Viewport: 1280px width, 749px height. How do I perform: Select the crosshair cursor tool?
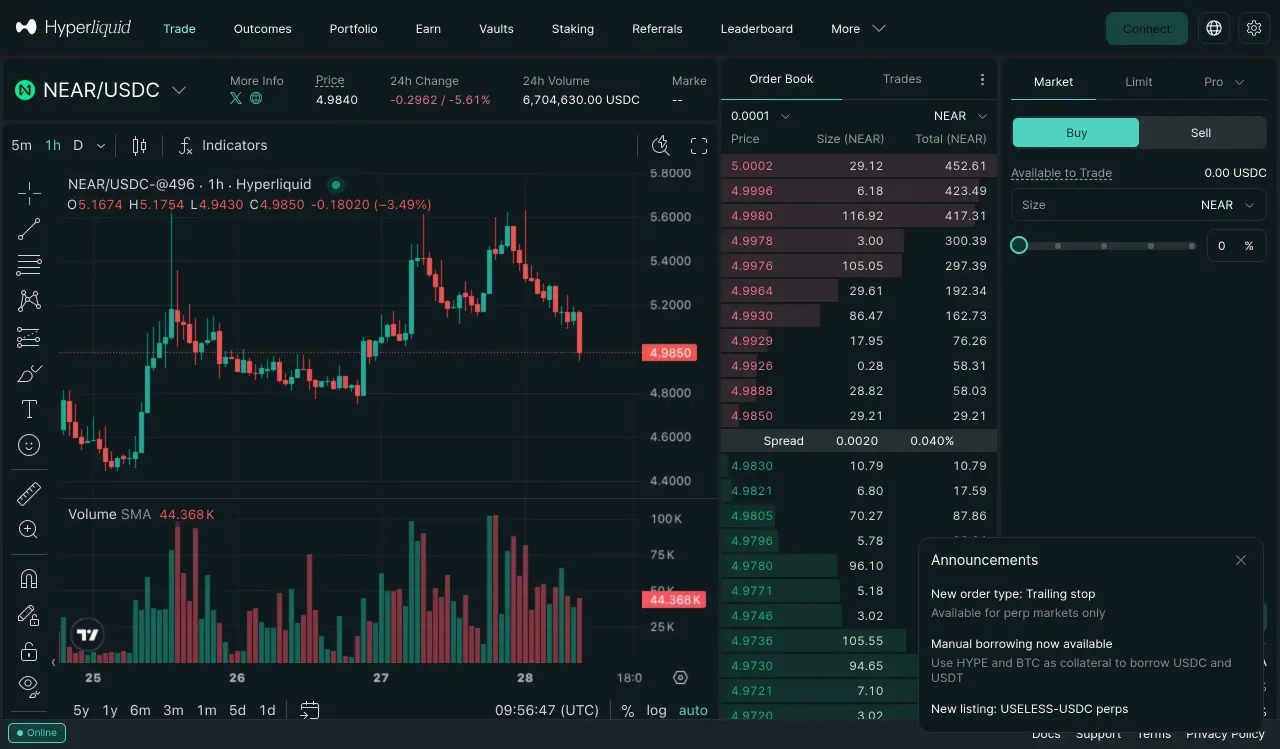tap(29, 193)
